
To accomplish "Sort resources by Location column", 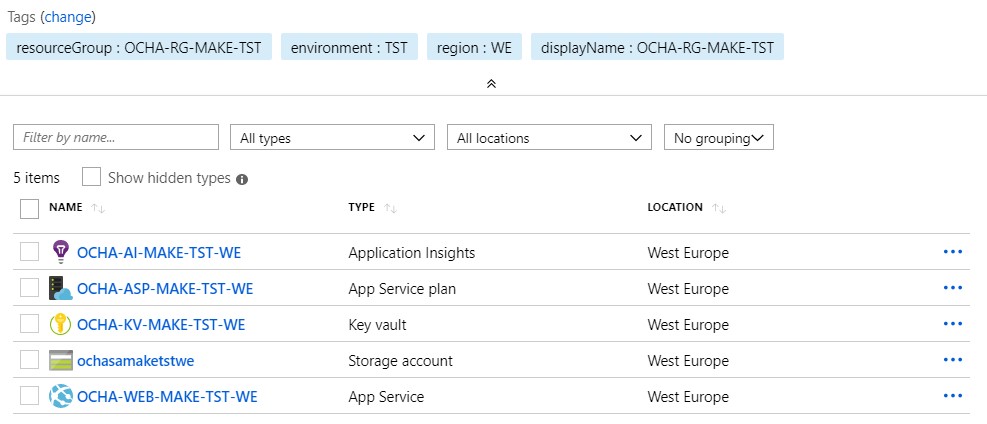I will pyautogui.click(x=675, y=207).
